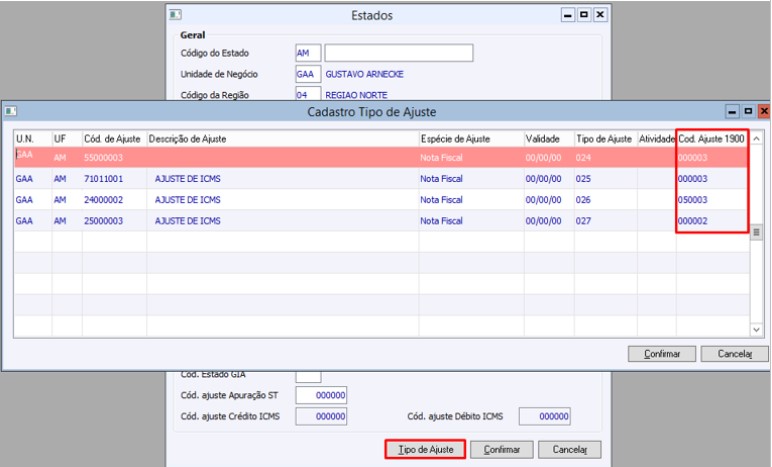The height and width of the screenshot is (467, 772).
Task: Click the Cód. Ajuste 1900 column header
Action: coord(711,139)
